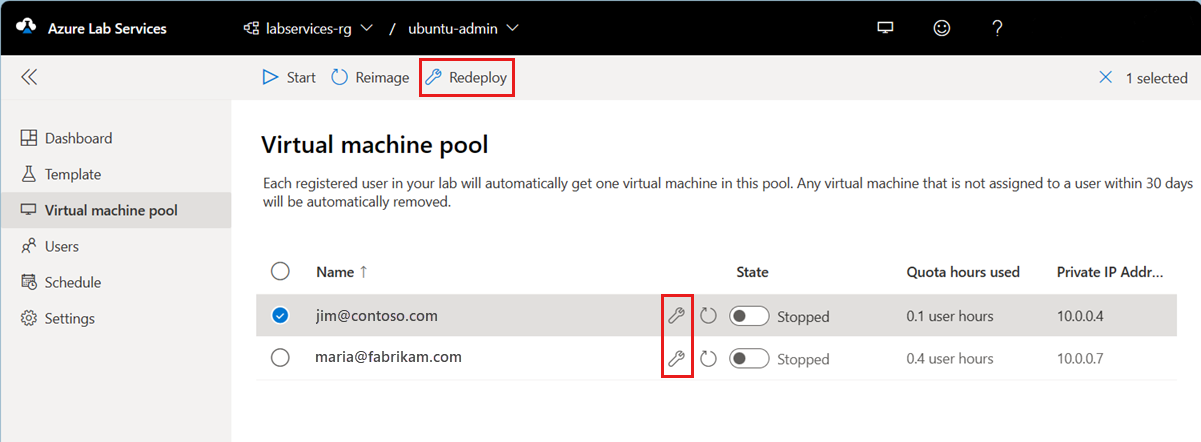The width and height of the screenshot is (1201, 442).
Task: Open the Dashboard page
Action: coord(115,138)
